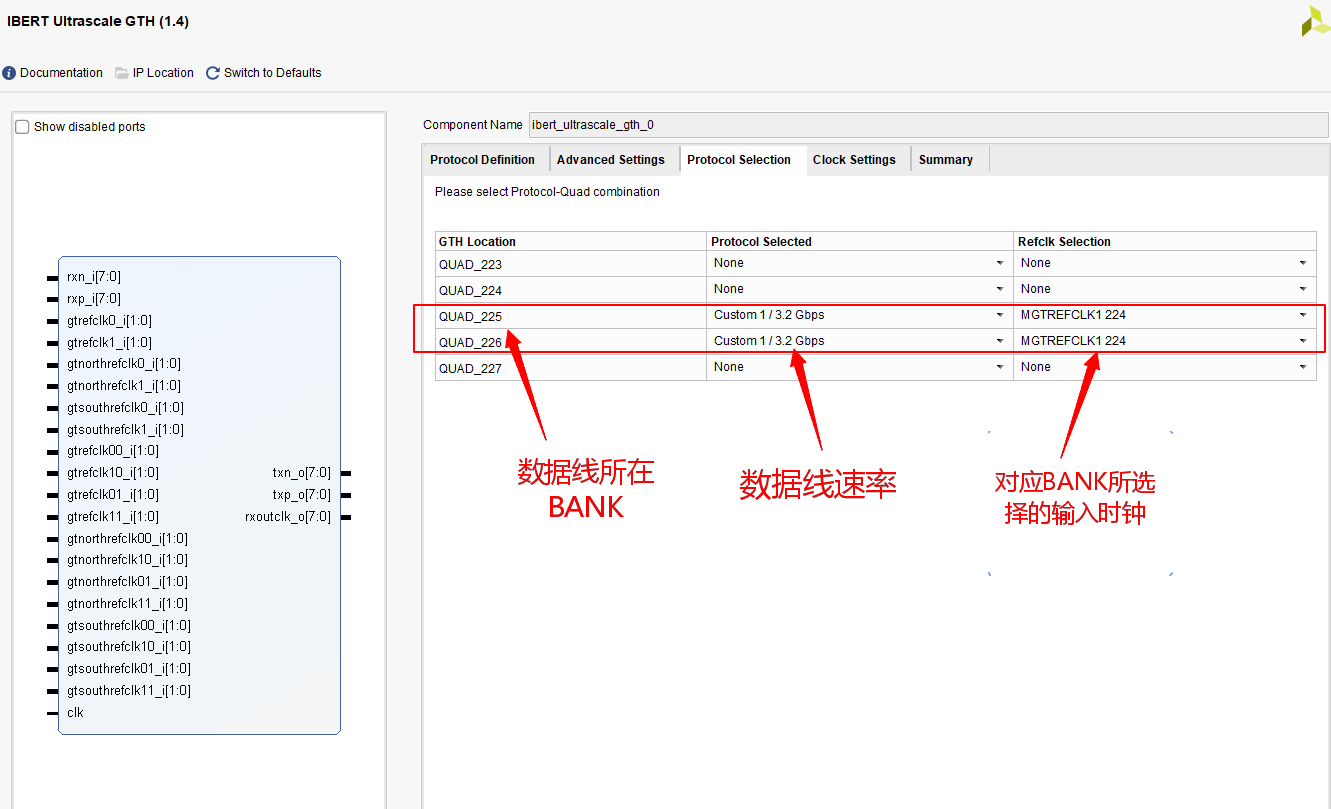This screenshot has width=1331, height=809.
Task: Open QUAD_225 Custom 1 / 3.2 Gbps protocol dropdown
Action: (999, 314)
